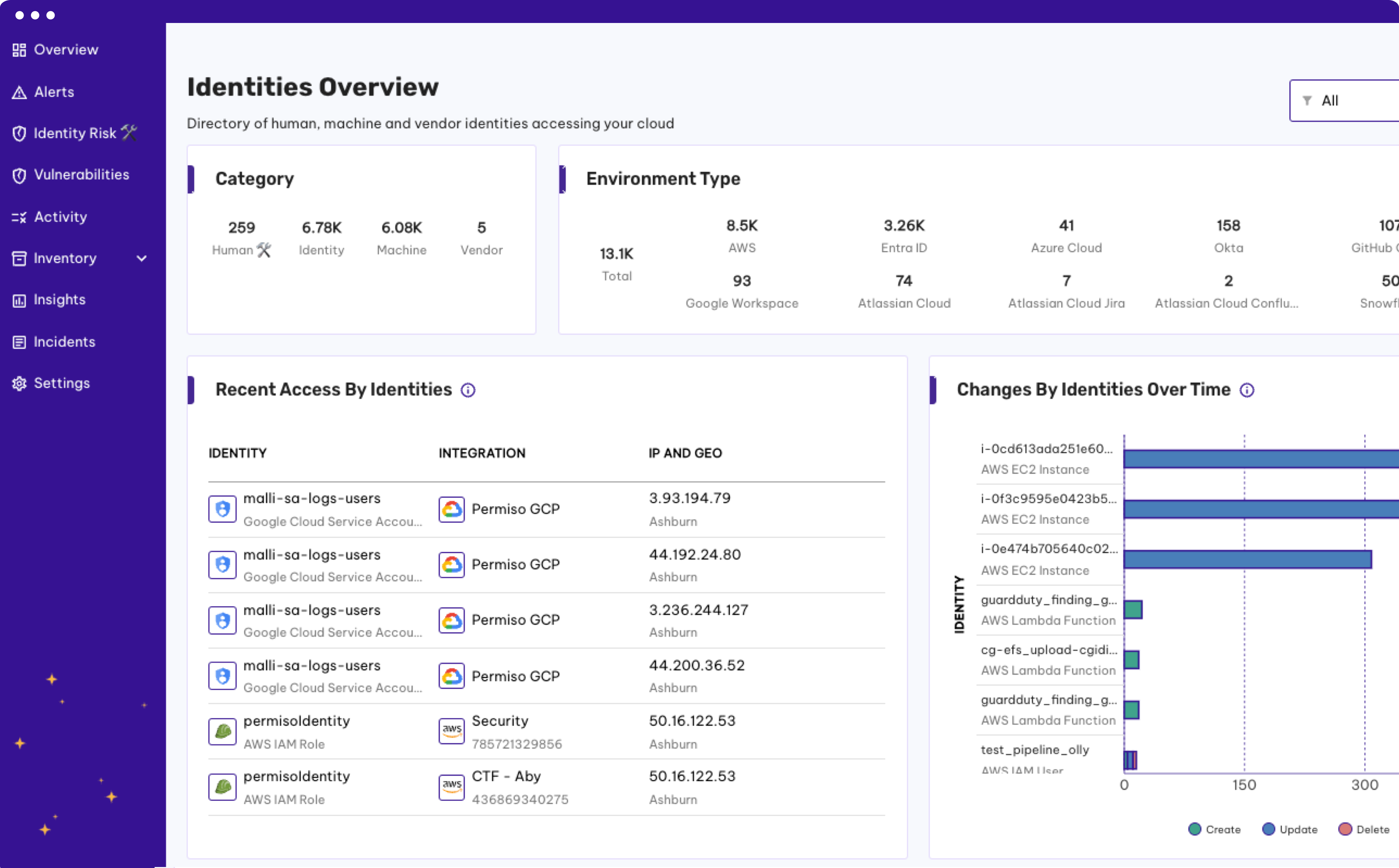
Task: Click service account icon for 44.192.24.80 row
Action: (223, 565)
